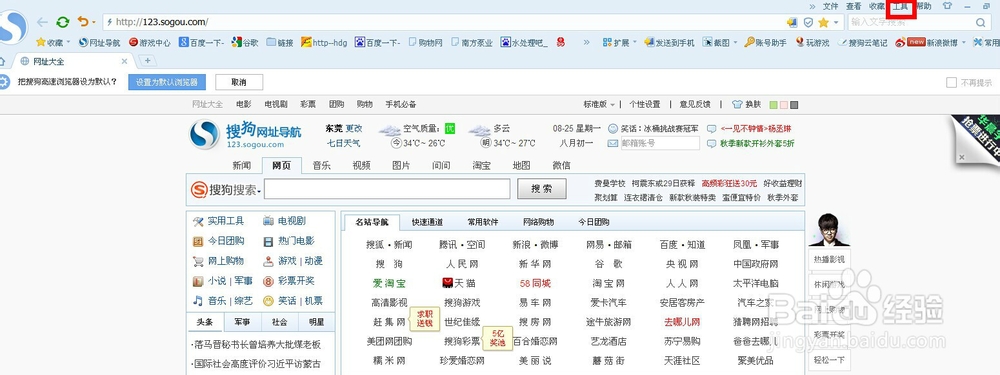The width and height of the screenshot is (1000, 375).
Task: Click the back arrow navigation icon
Action: [43, 22]
